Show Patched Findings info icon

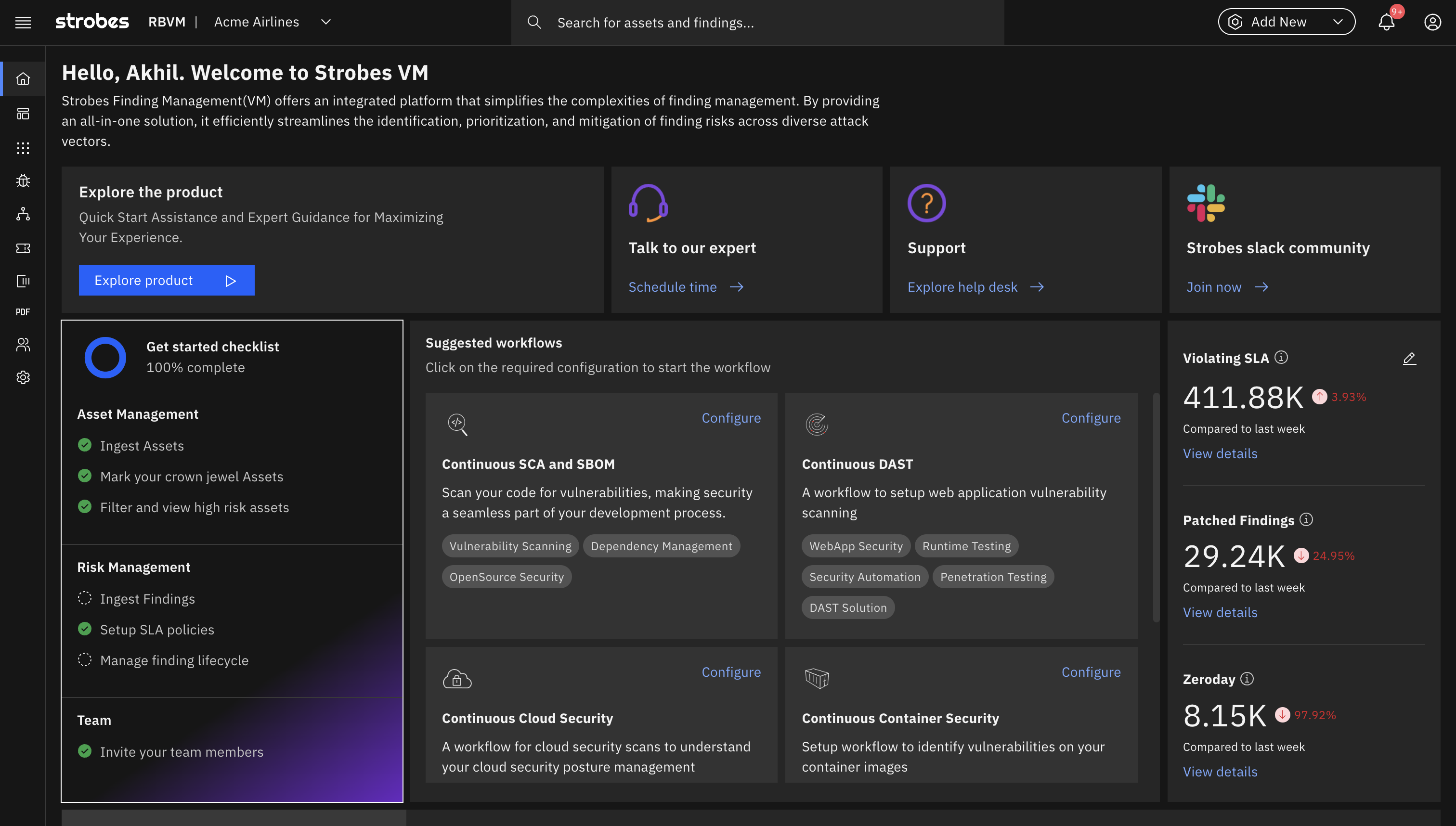click(1306, 520)
